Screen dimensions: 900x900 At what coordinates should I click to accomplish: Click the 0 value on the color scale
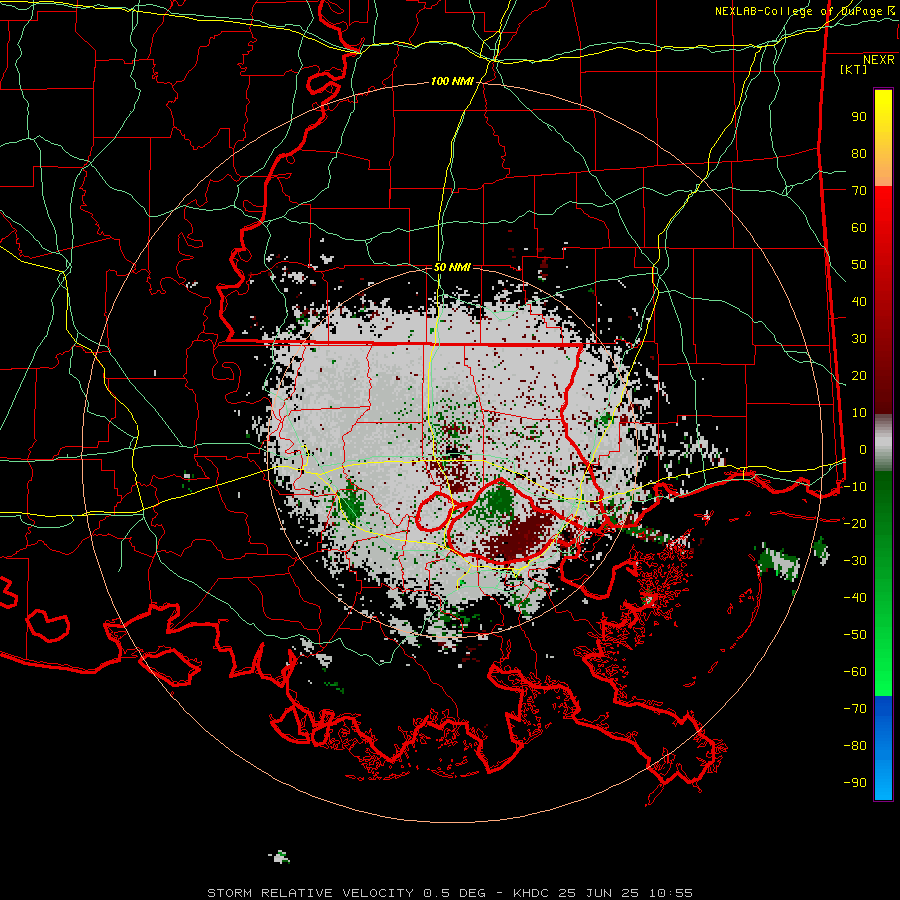(863, 450)
